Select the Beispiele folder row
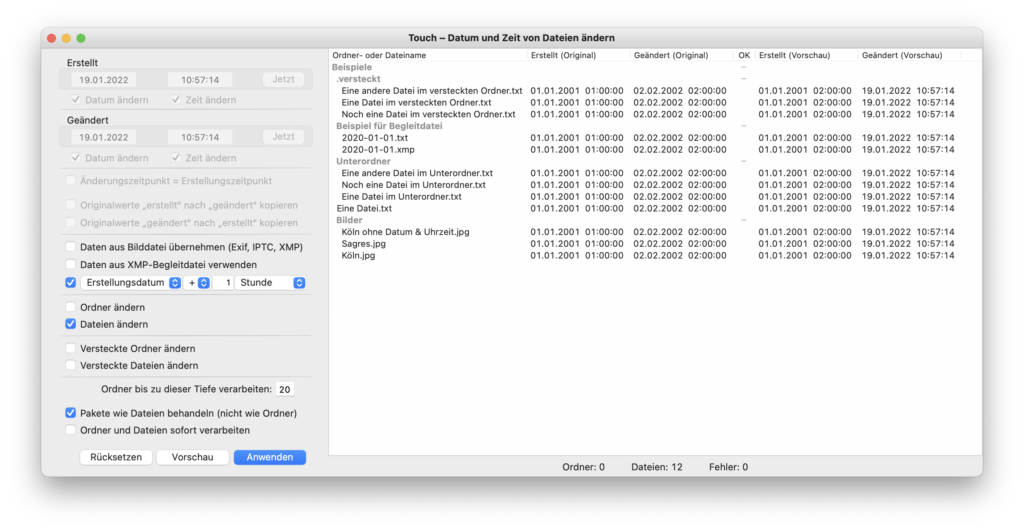 (x=656, y=67)
